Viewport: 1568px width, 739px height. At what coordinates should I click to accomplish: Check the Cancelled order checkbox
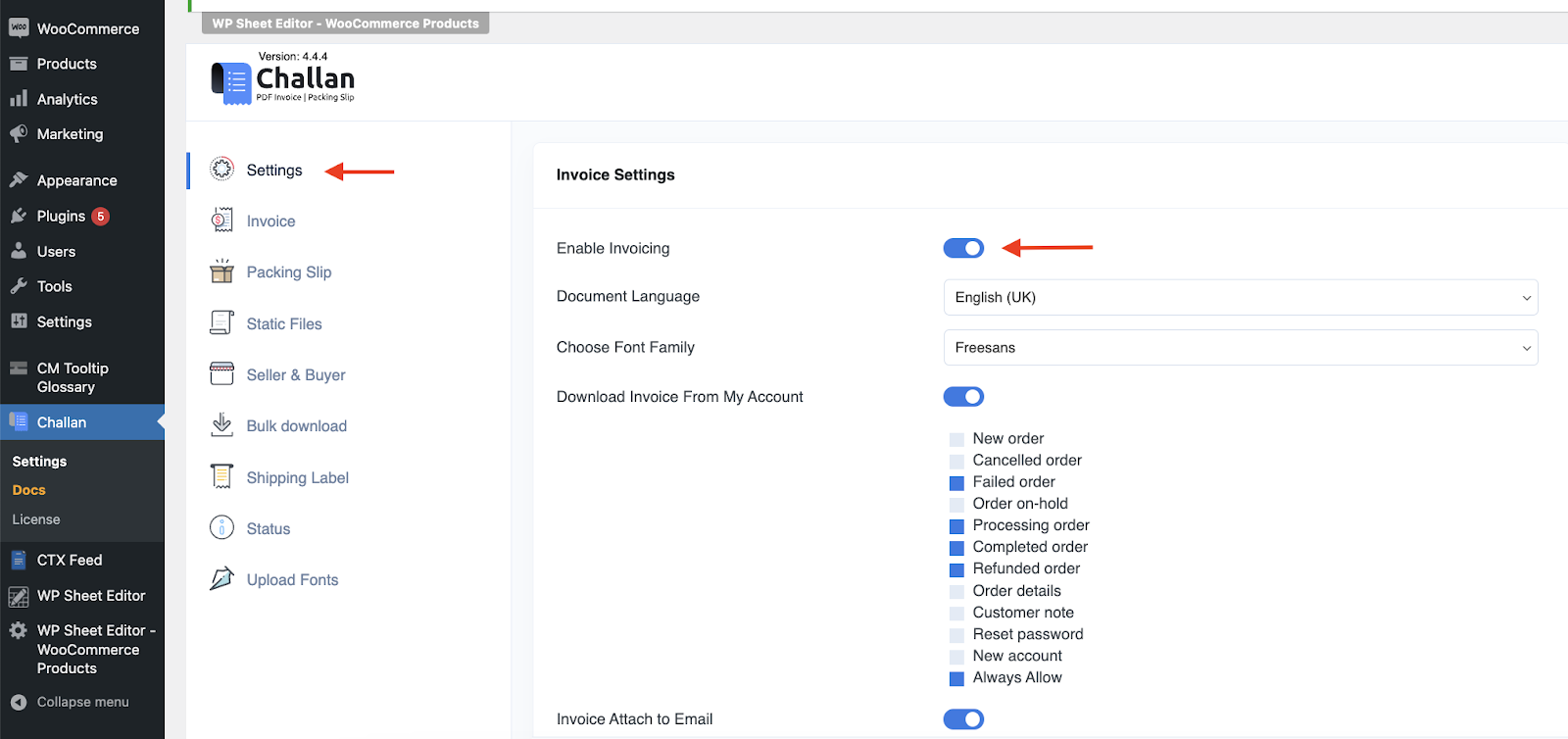956,461
